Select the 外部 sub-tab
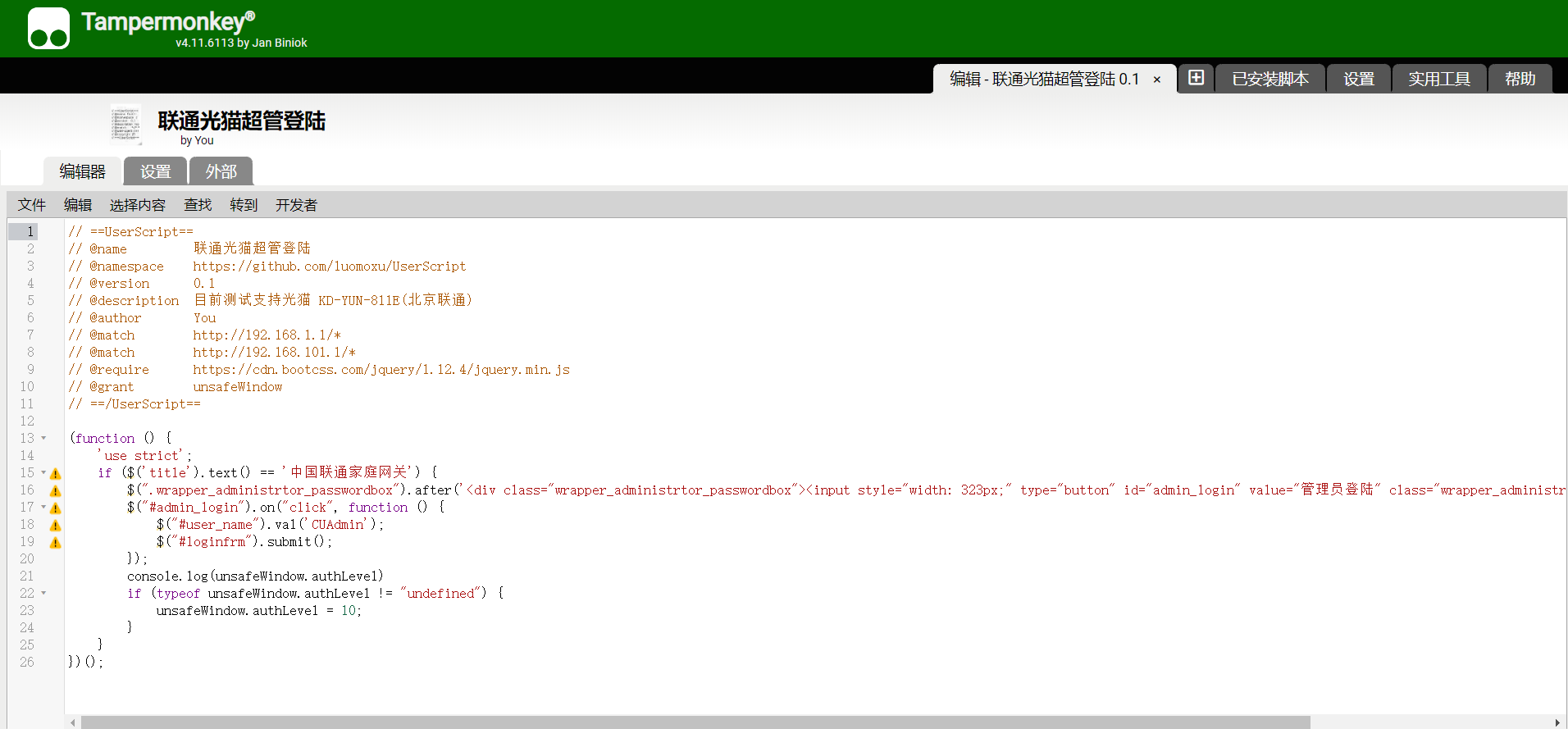Image resolution: width=1568 pixels, height=729 pixels. coord(221,171)
